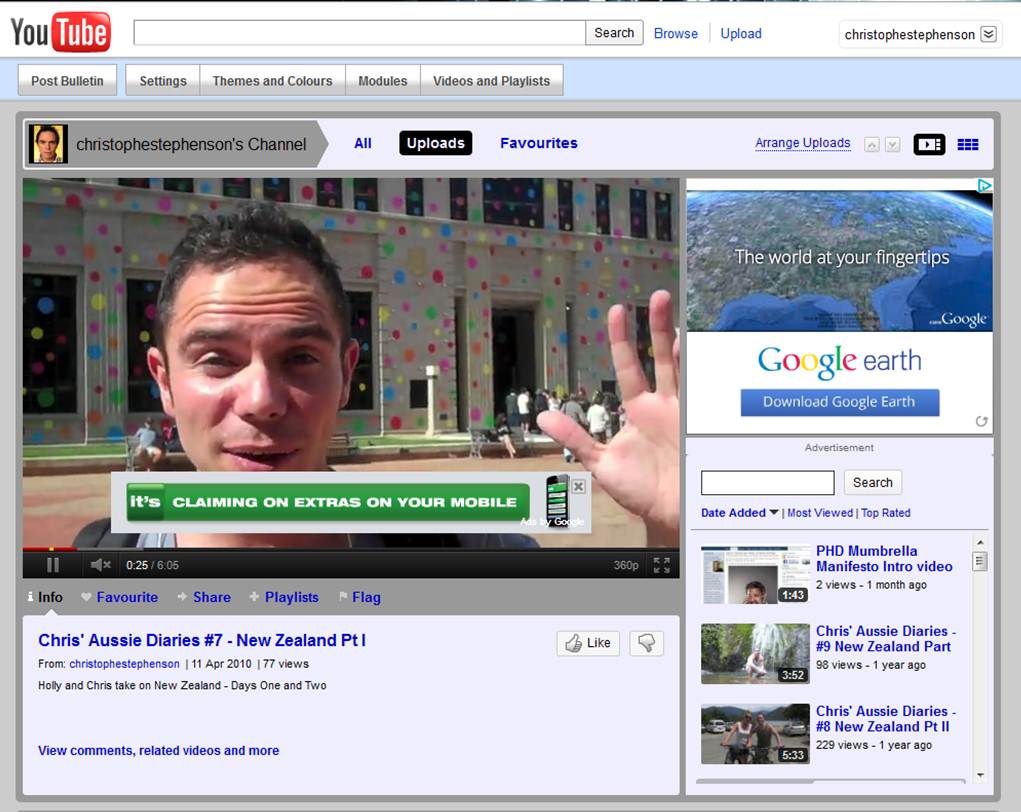Select the Favourites tab
The height and width of the screenshot is (812, 1021).
pos(538,143)
